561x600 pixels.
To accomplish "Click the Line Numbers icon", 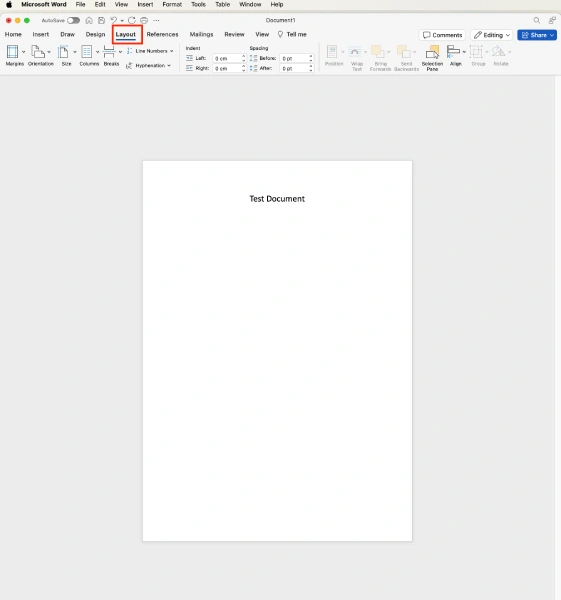I will pos(129,51).
